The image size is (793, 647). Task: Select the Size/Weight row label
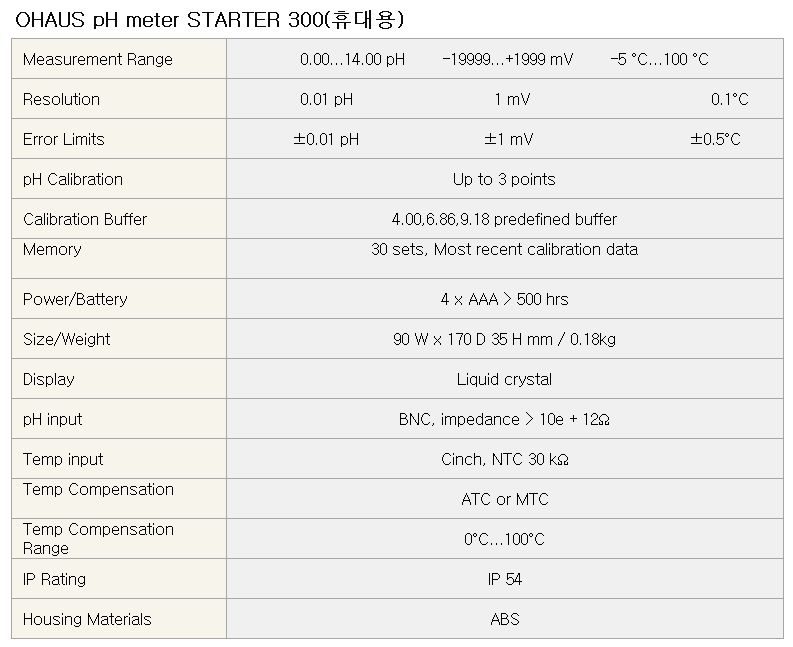(66, 339)
